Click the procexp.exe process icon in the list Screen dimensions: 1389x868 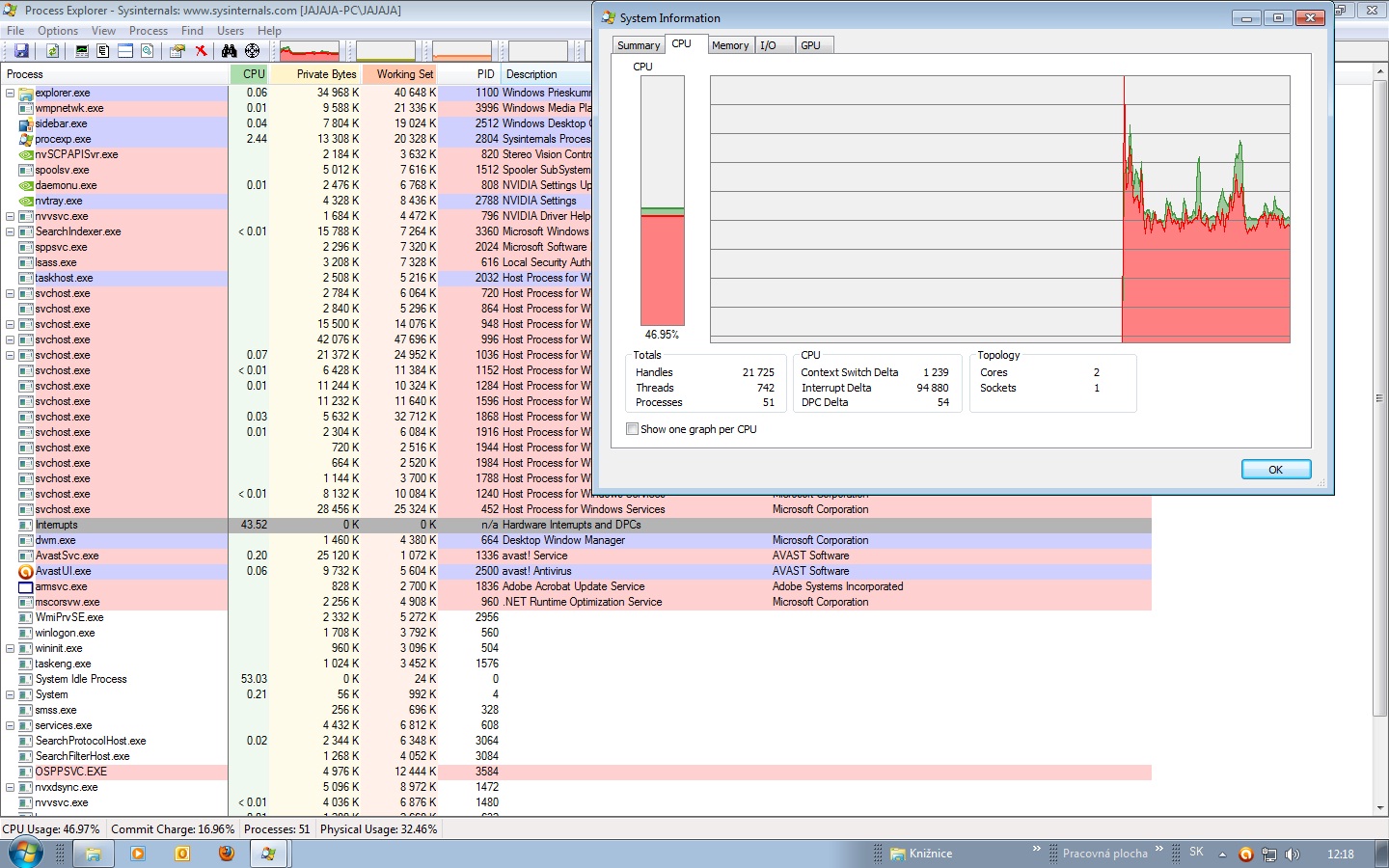[x=26, y=139]
